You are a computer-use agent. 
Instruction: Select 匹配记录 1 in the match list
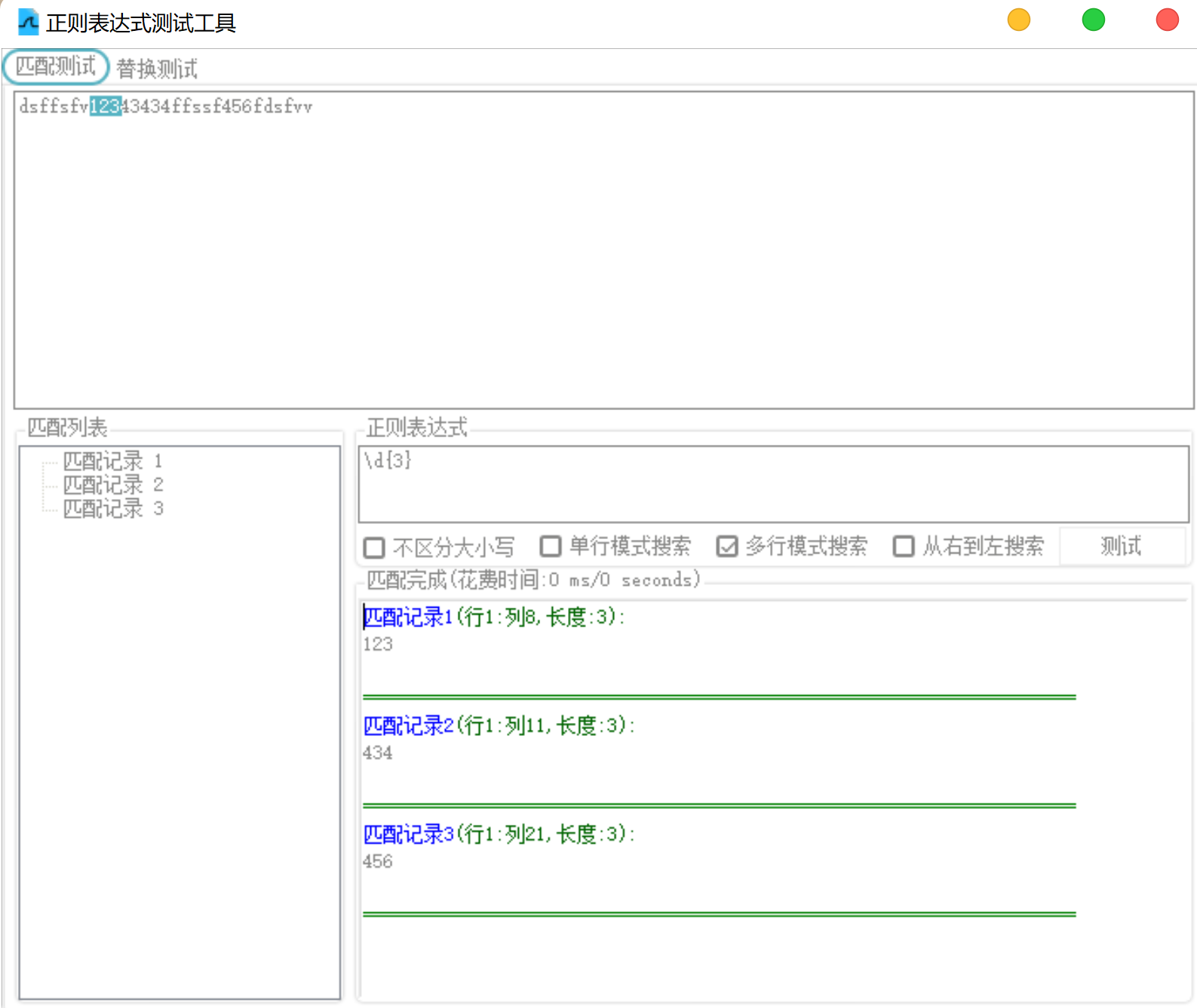113,461
